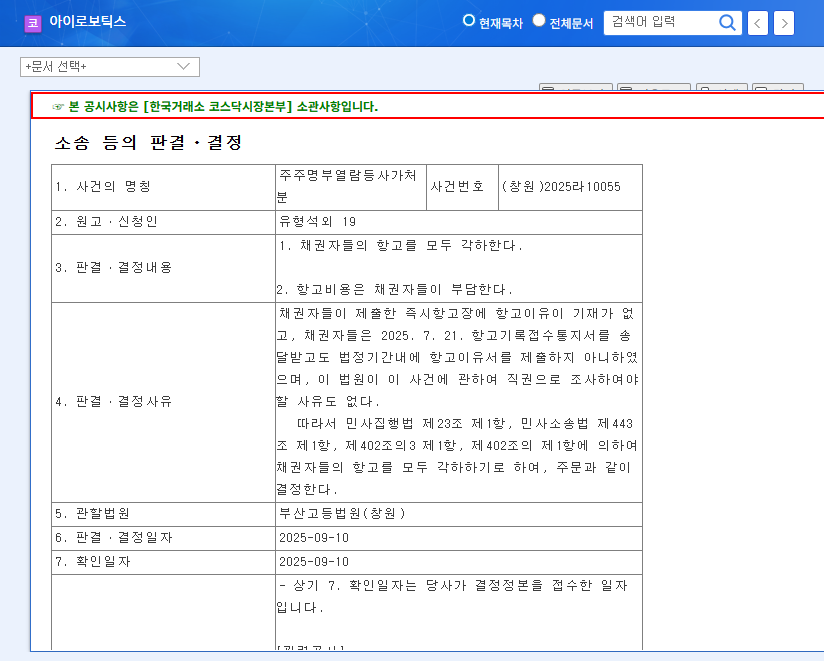The image size is (824, 661).
Task: Click the third toolbar icon at top right
Action: click(720, 90)
